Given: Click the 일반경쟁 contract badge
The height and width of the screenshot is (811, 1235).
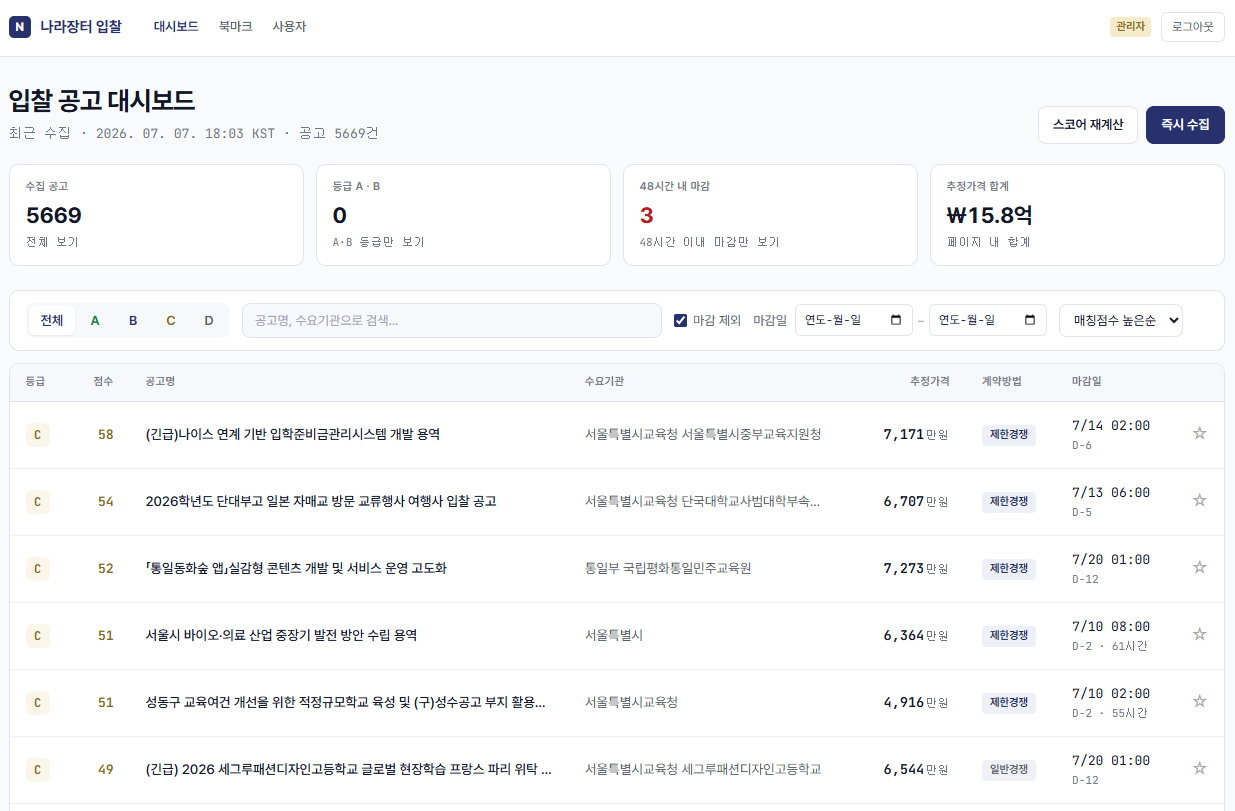Looking at the screenshot, I should (1009, 769).
